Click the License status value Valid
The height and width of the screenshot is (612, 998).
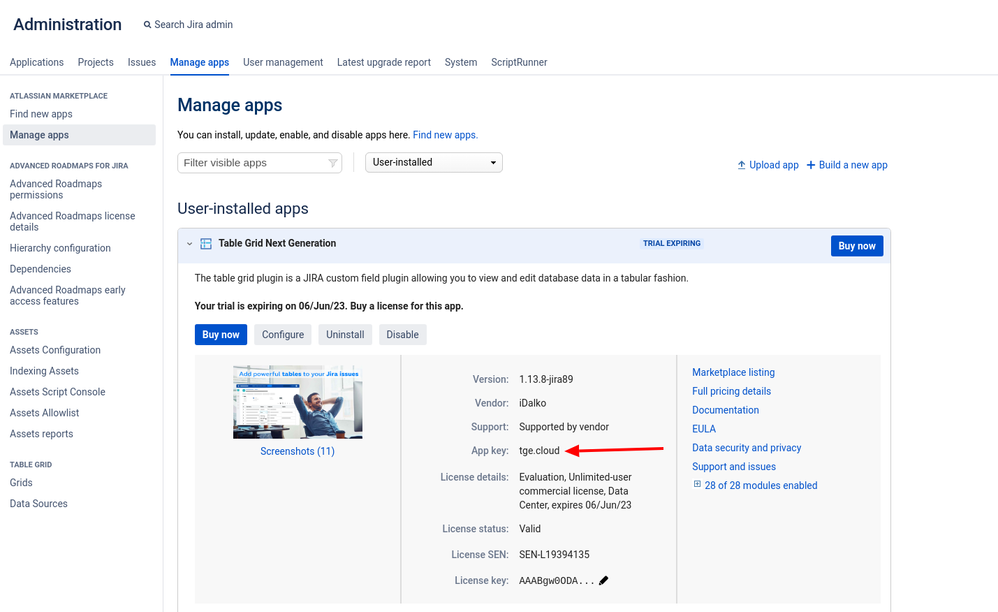[530, 529]
